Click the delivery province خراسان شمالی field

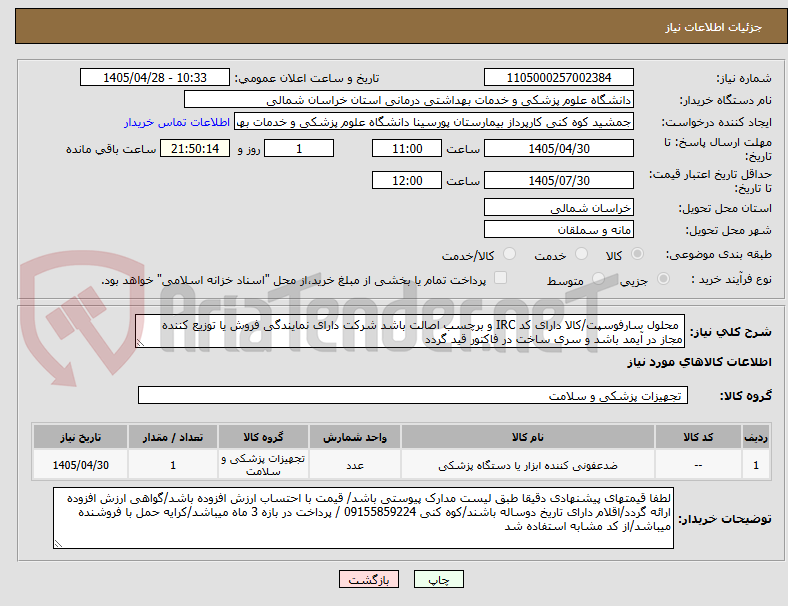coord(559,208)
